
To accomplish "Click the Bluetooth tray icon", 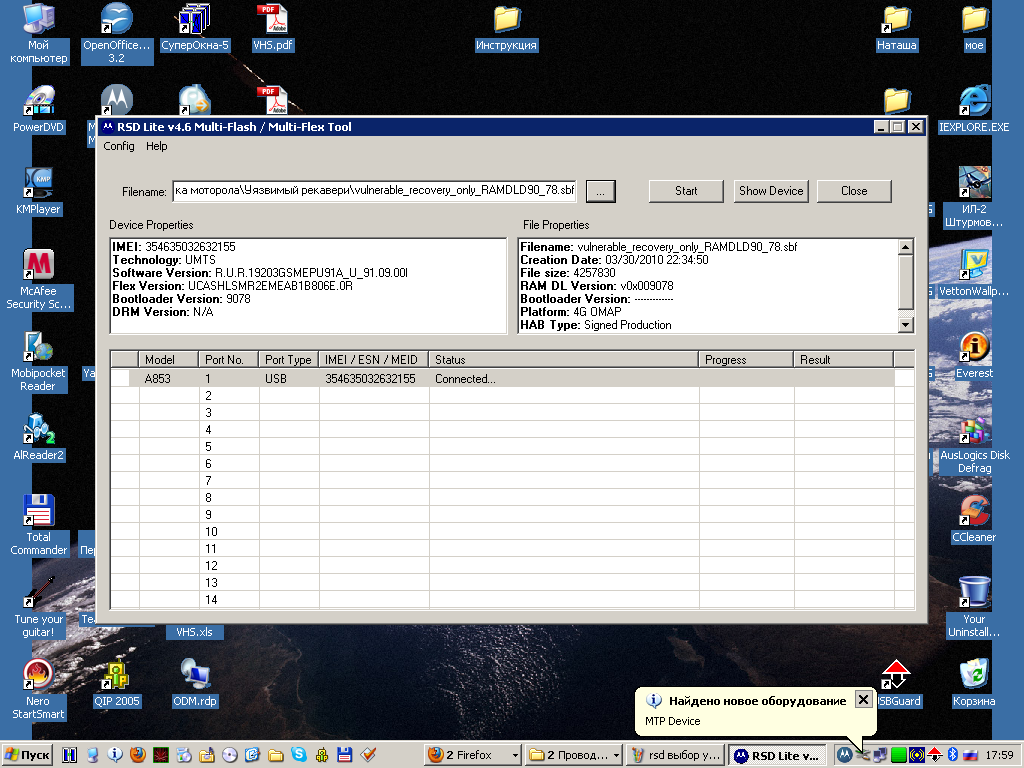I will (x=952, y=756).
